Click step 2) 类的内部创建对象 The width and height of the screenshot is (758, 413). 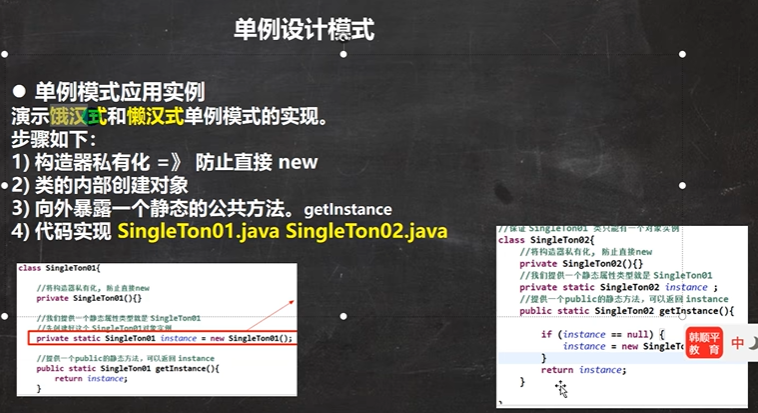100,185
